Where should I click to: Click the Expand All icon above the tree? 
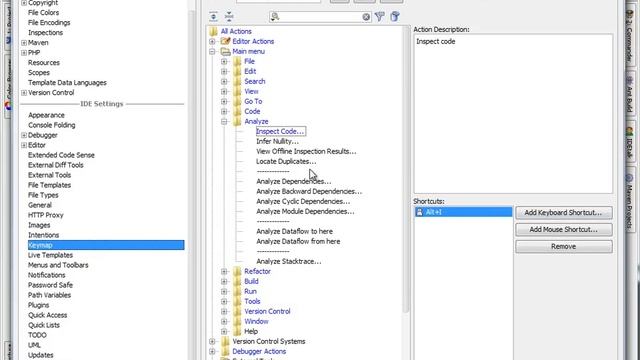(x=213, y=17)
